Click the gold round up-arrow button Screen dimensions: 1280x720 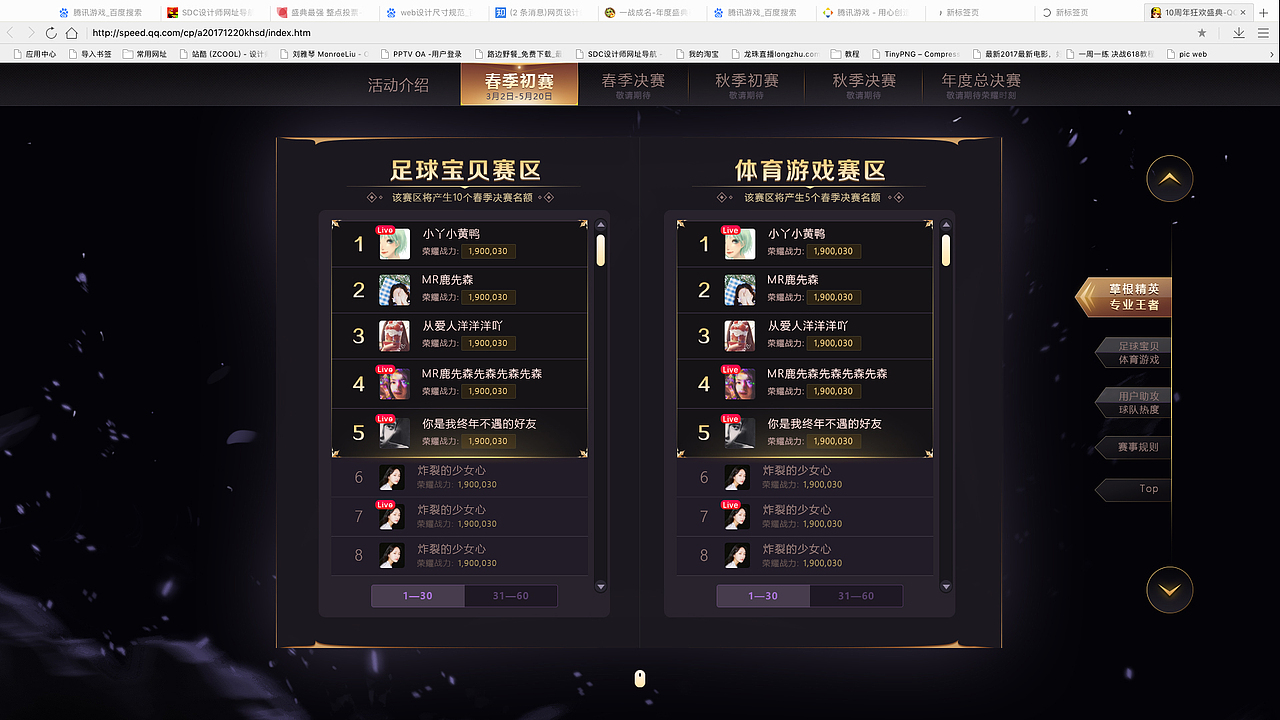pyautogui.click(x=1169, y=179)
